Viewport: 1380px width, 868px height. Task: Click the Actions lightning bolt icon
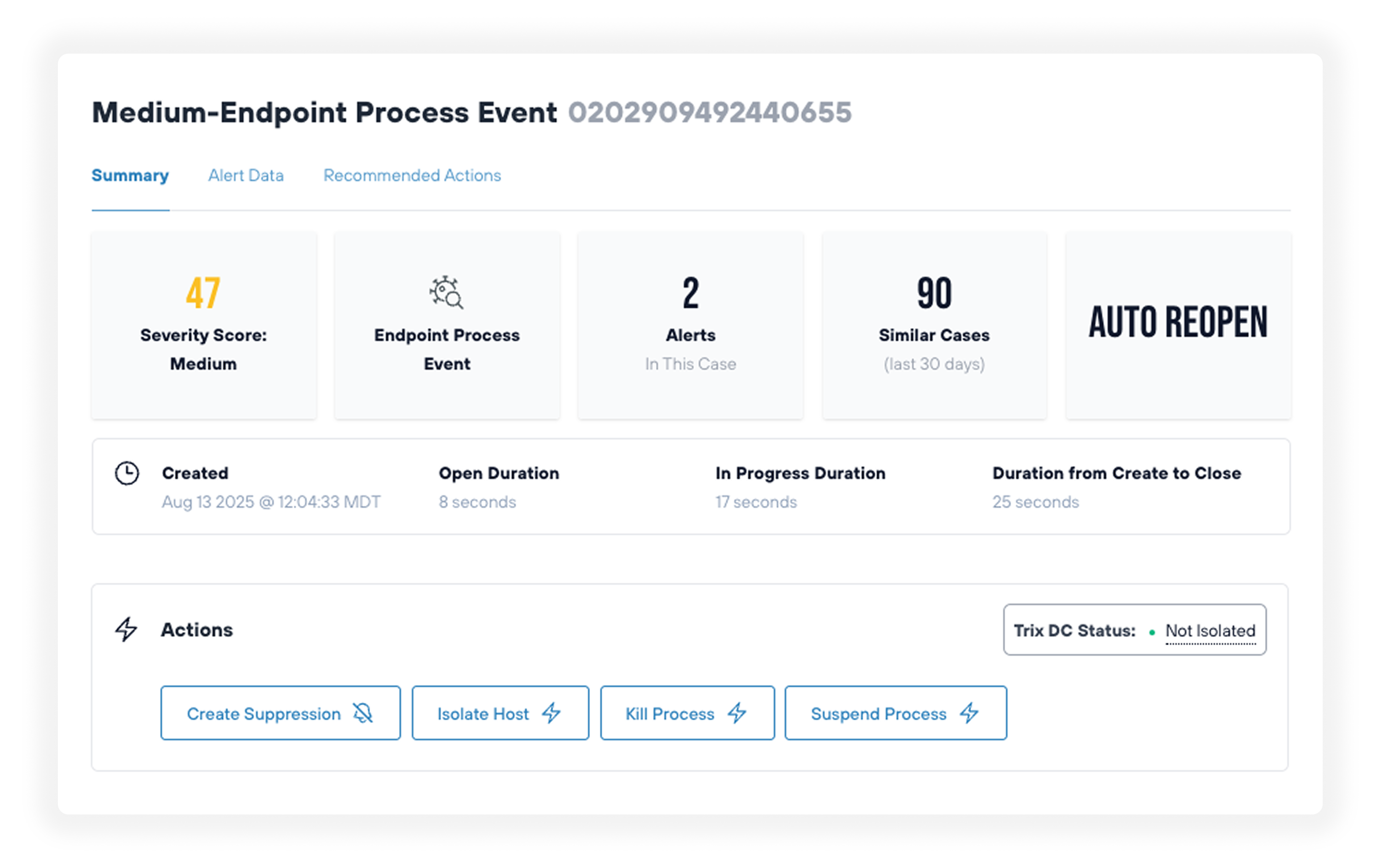[x=126, y=630]
